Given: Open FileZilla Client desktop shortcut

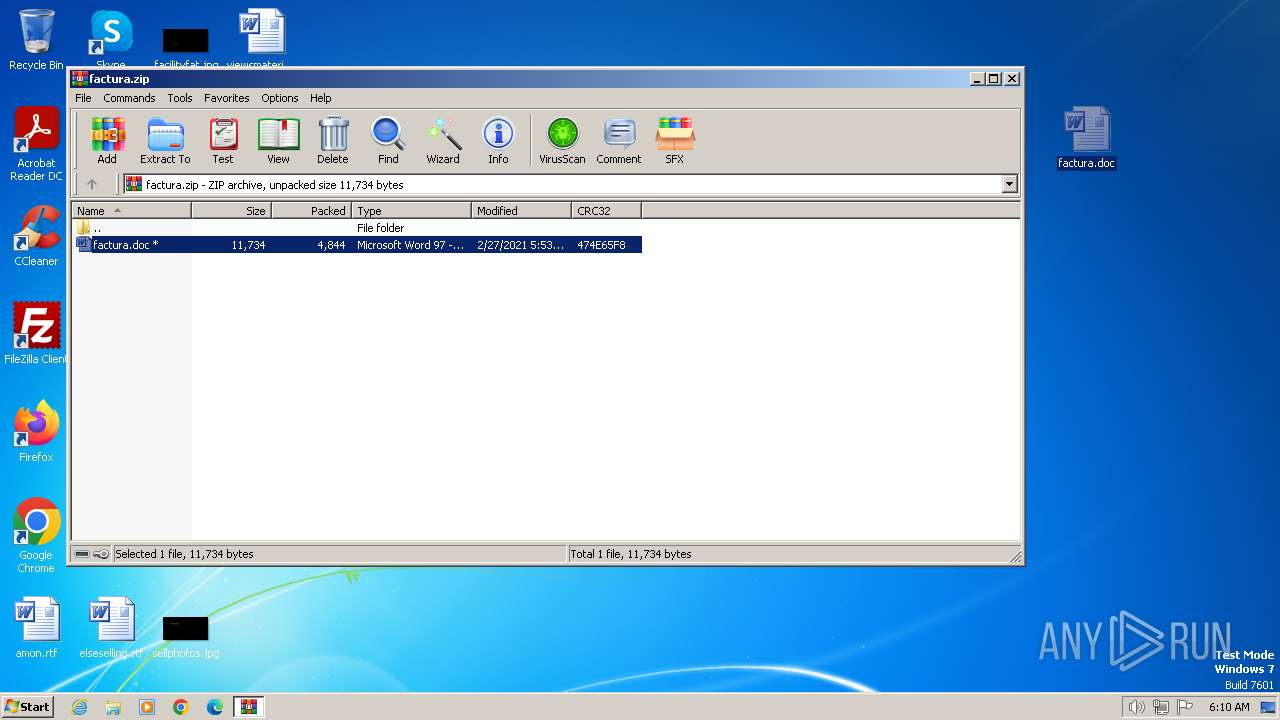Looking at the screenshot, I should (x=36, y=334).
